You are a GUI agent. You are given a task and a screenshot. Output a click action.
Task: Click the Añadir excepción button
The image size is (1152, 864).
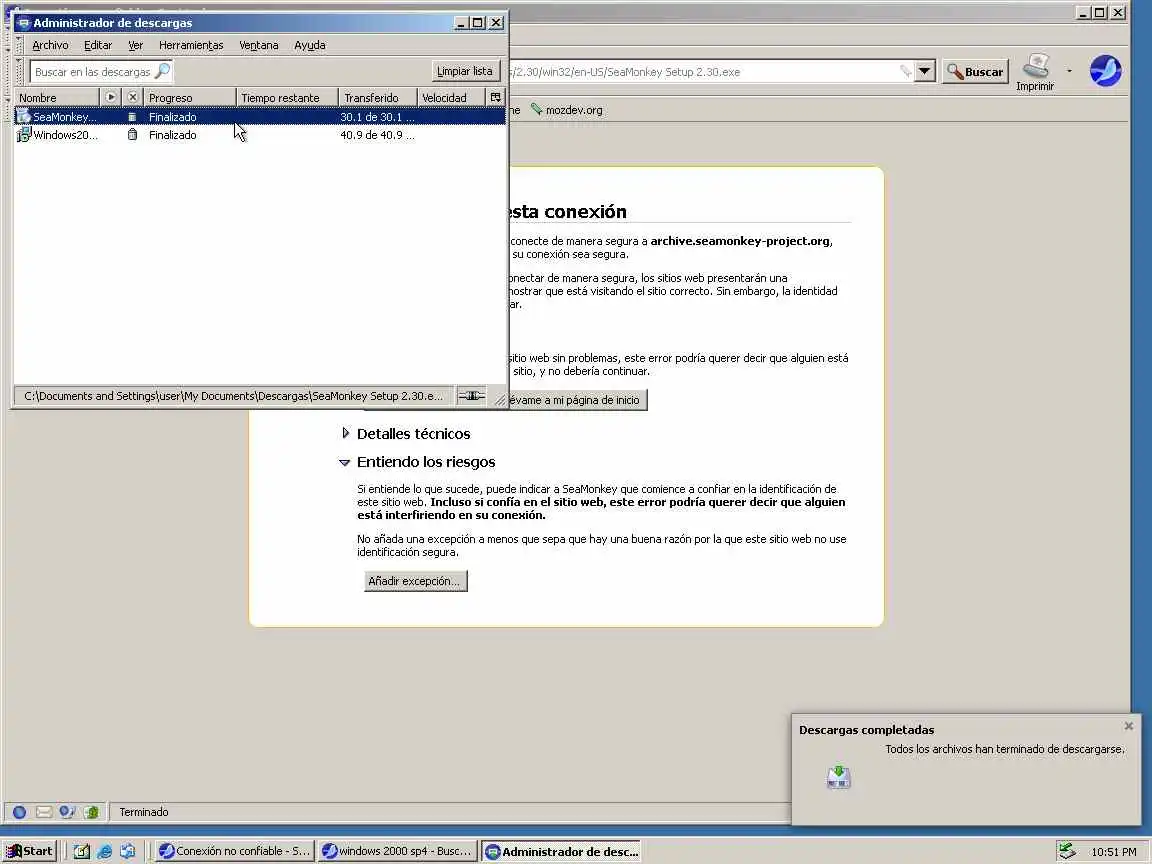(415, 581)
